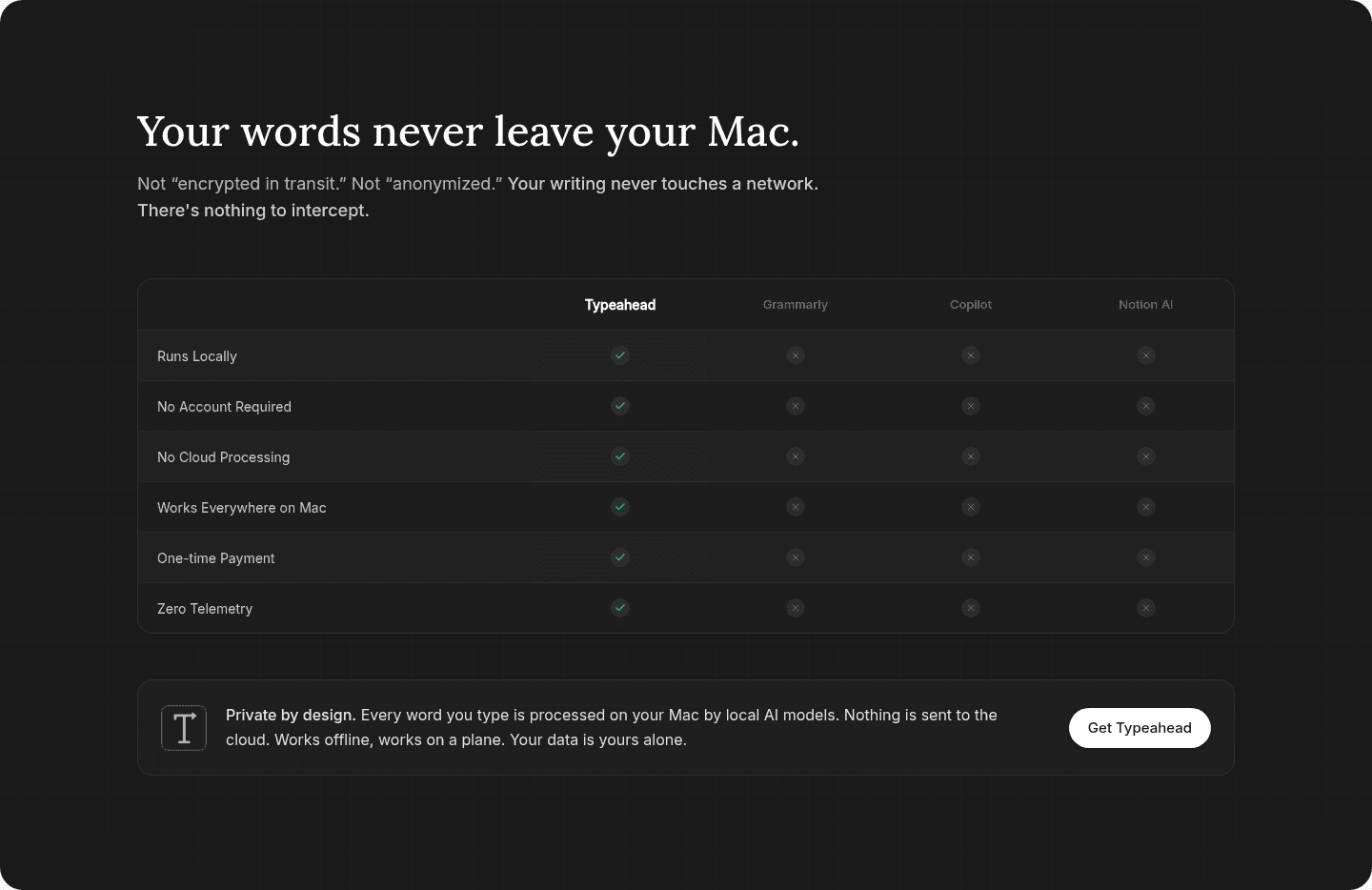Image resolution: width=1372 pixels, height=890 pixels.
Task: Click Typeahead checkmark for Works Everywhere on Mac
Action: tap(620, 507)
